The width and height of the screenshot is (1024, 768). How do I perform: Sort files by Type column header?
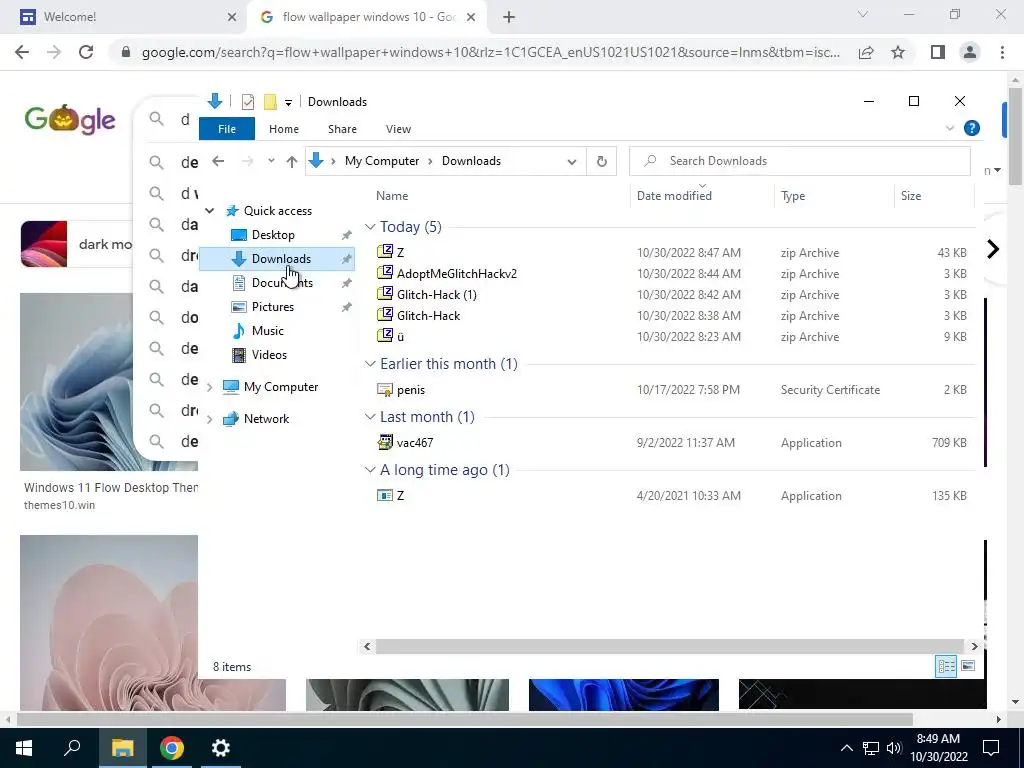(x=793, y=196)
